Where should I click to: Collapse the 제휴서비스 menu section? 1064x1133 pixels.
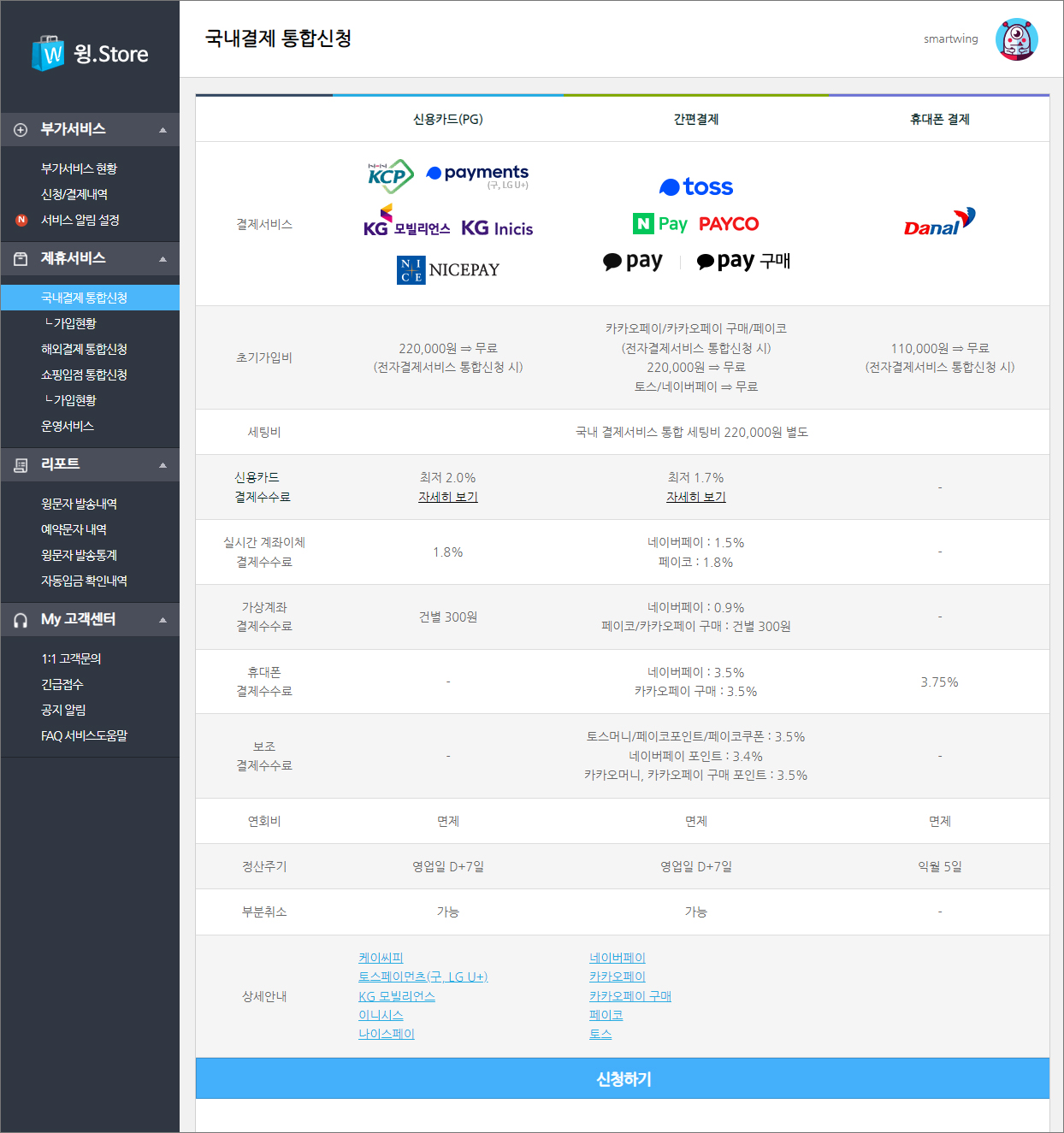tap(163, 259)
